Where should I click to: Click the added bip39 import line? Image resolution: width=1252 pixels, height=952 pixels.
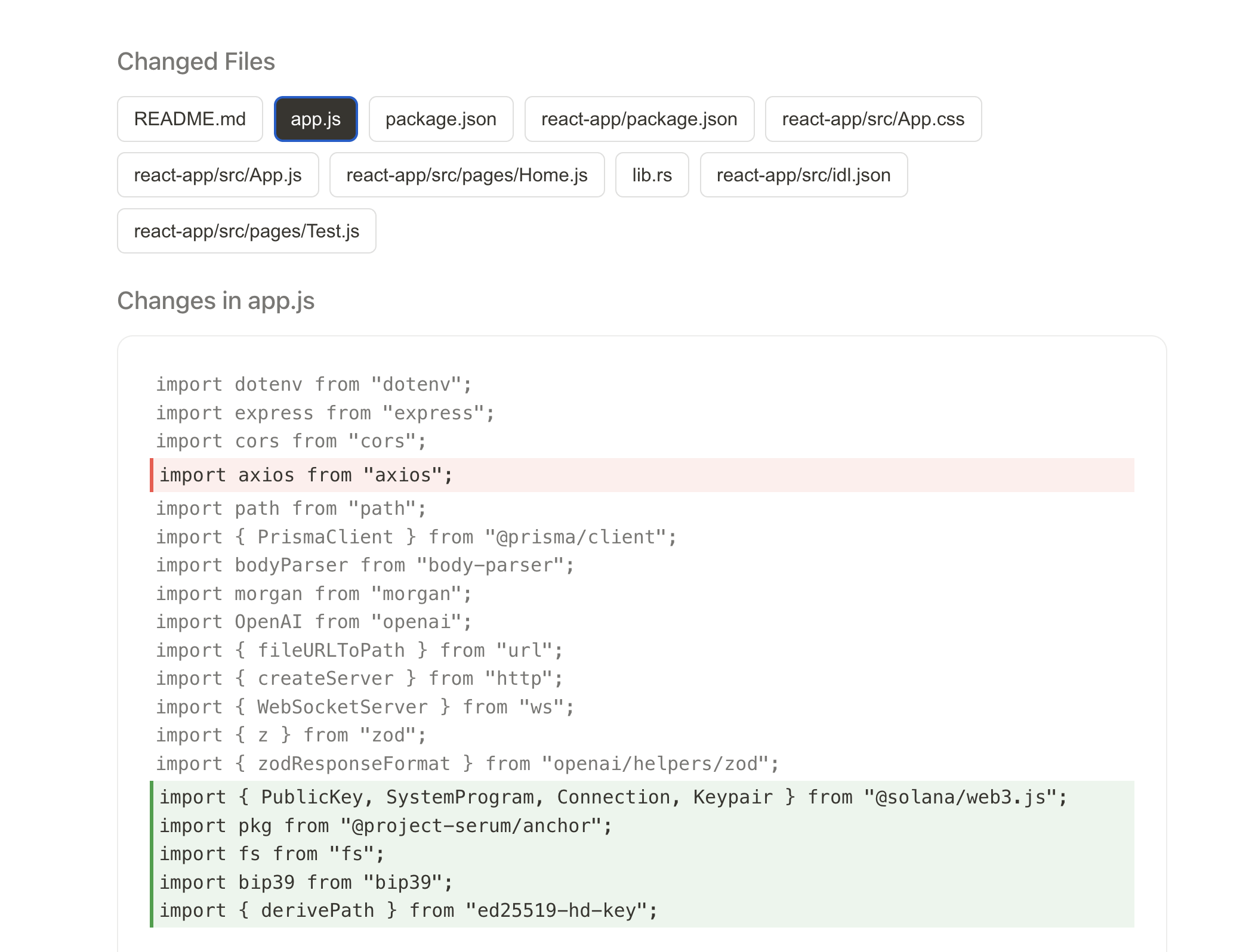306,883
